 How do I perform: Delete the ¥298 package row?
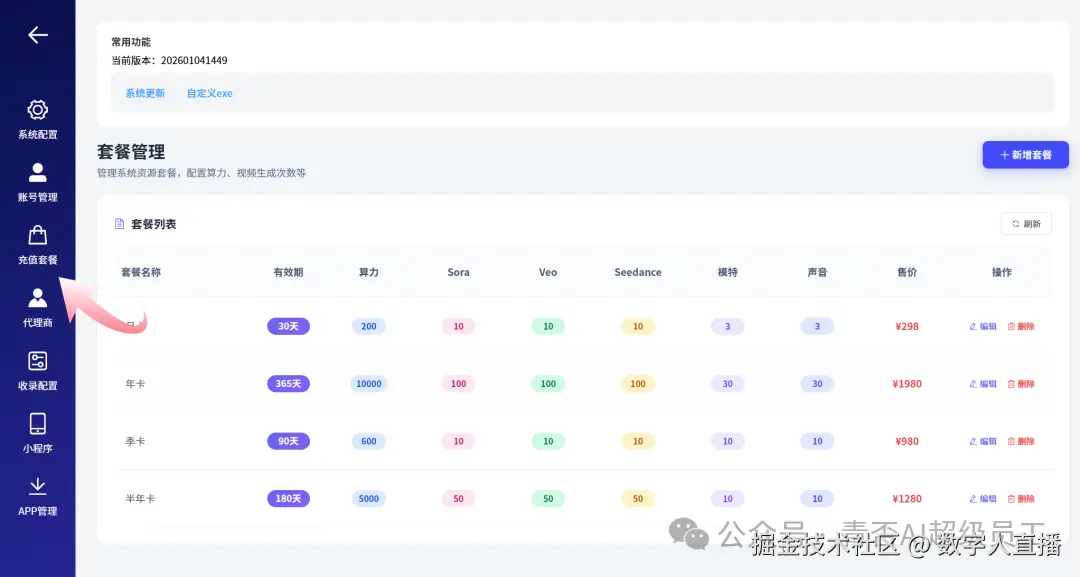click(x=1021, y=326)
